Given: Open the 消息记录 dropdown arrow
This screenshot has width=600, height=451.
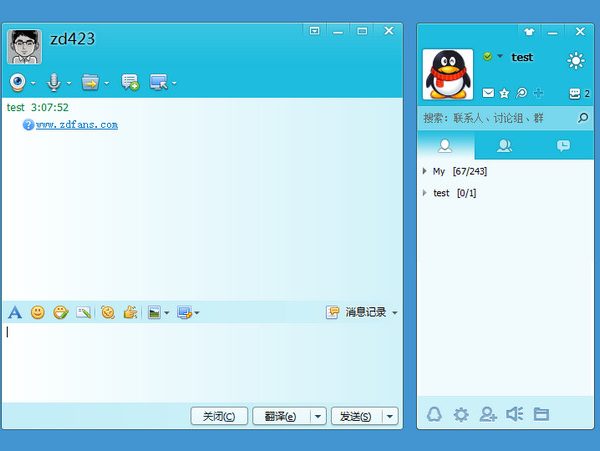Looking at the screenshot, I should [394, 313].
